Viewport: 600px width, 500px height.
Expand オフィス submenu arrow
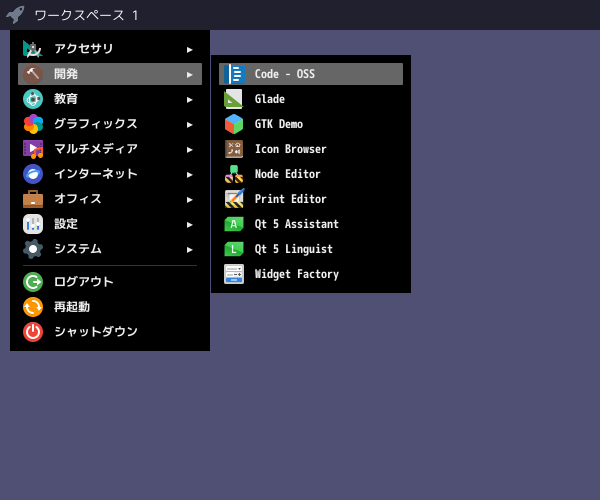click(189, 200)
